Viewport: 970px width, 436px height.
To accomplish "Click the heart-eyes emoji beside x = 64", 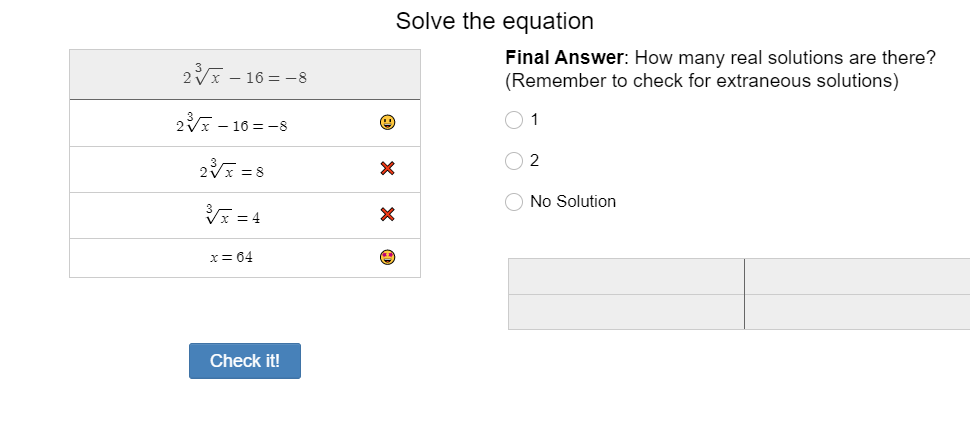I will tap(387, 257).
